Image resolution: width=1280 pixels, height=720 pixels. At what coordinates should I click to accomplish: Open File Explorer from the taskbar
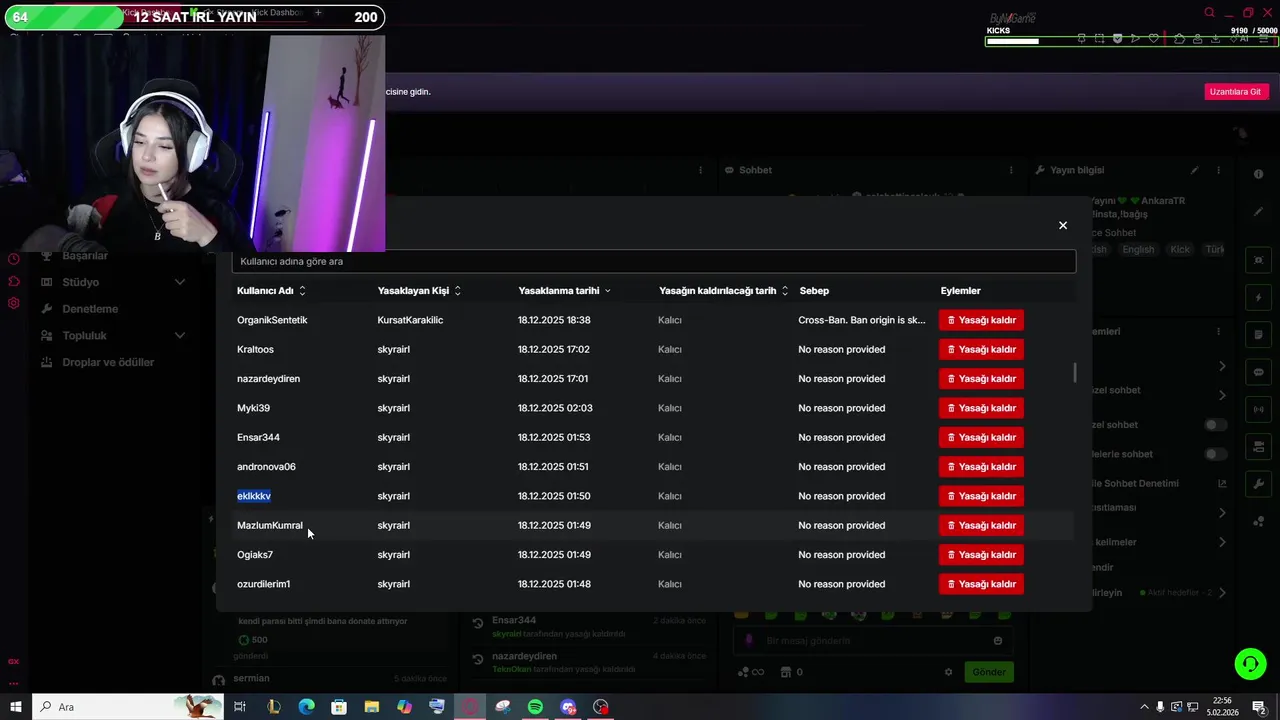(371, 707)
